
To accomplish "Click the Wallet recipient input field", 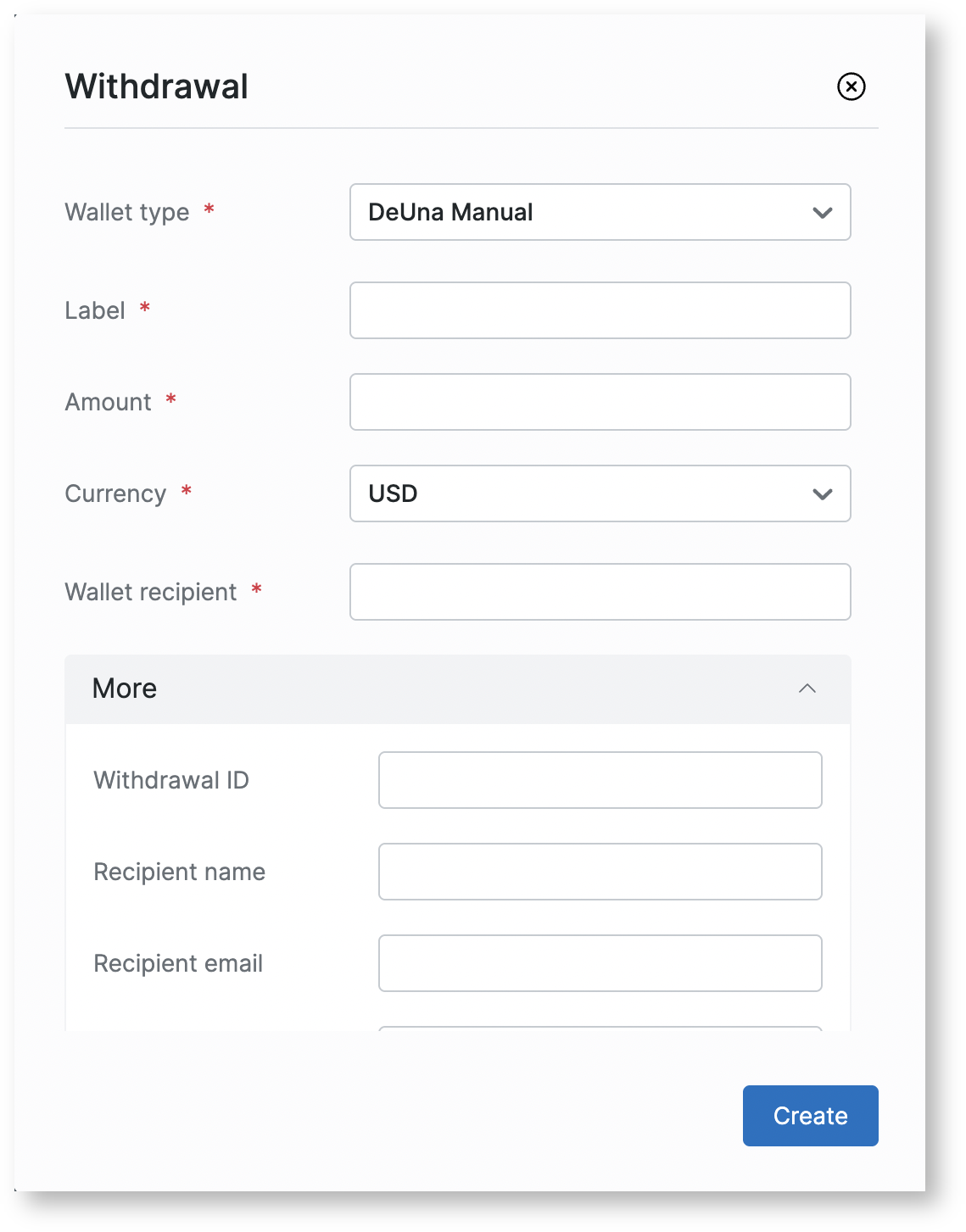I will (600, 592).
